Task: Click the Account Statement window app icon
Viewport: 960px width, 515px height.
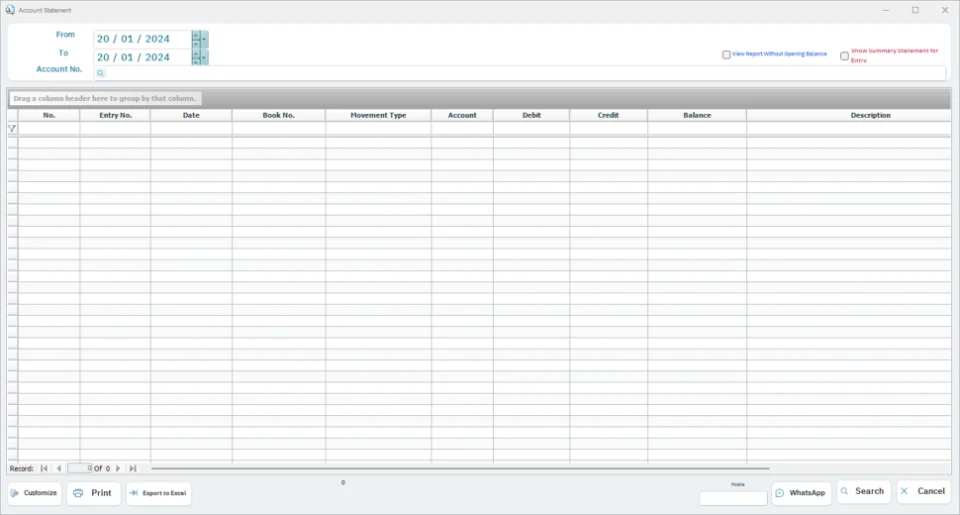Action: pos(10,10)
